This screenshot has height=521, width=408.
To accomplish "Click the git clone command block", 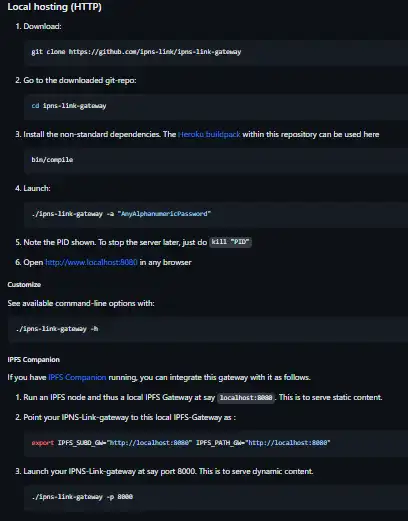I will pos(216,52).
